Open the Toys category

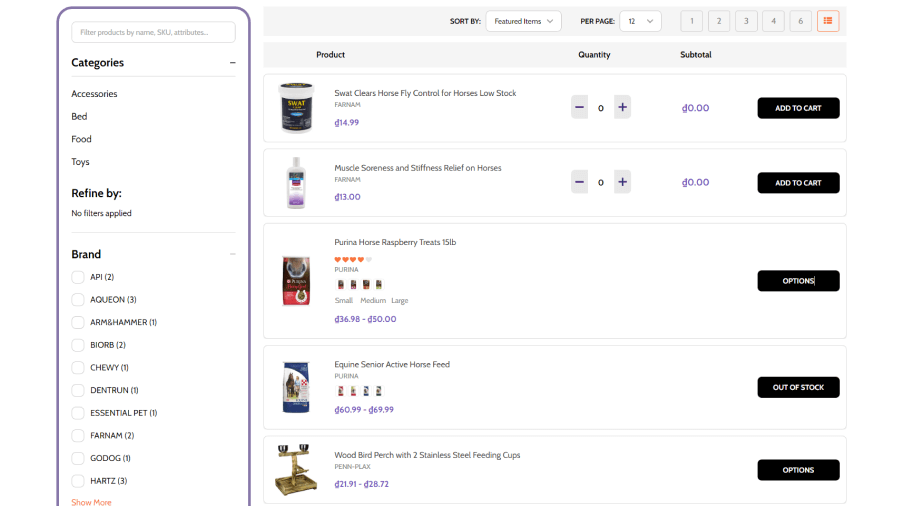coord(80,162)
